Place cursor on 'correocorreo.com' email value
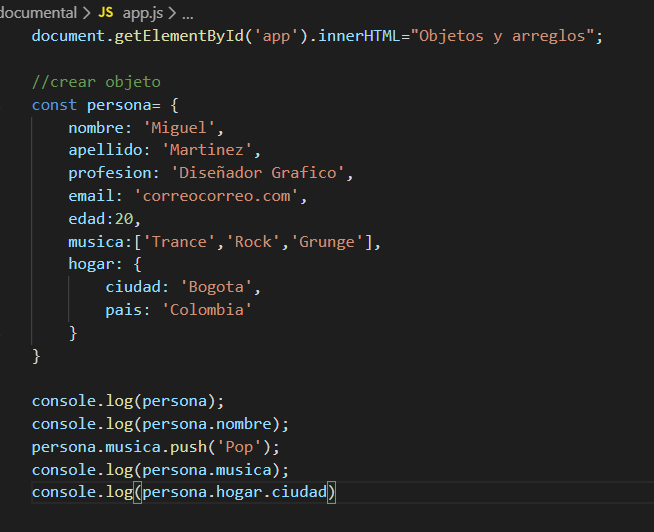The height and width of the screenshot is (532, 654). pos(216,196)
